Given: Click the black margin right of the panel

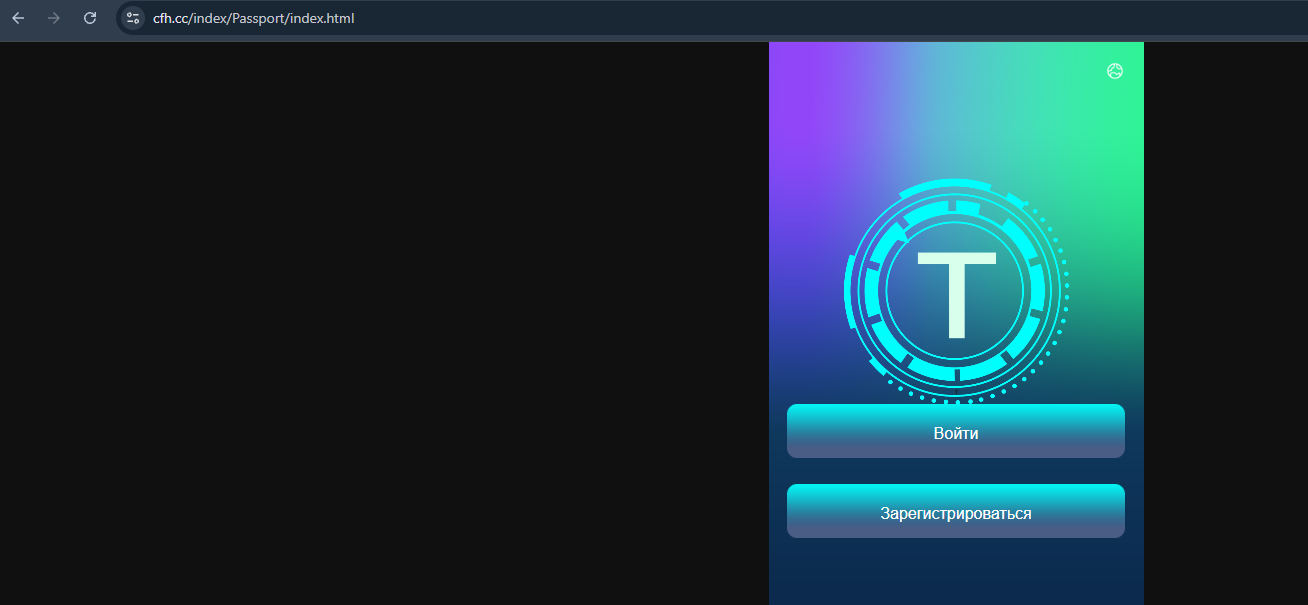Looking at the screenshot, I should 1225,320.
